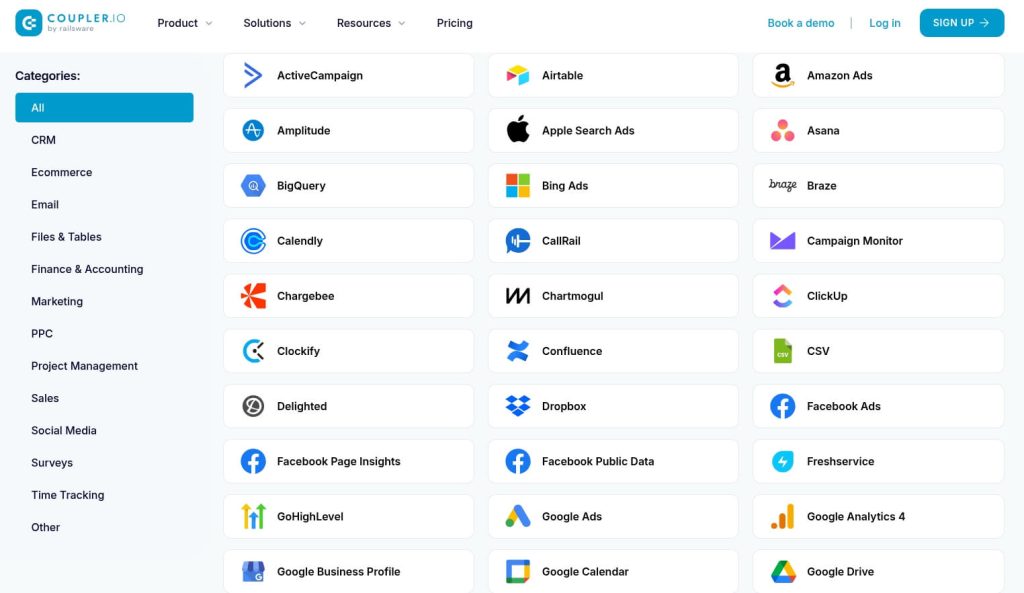The image size is (1024, 593).
Task: Select the CSV file icon
Action: point(782,351)
